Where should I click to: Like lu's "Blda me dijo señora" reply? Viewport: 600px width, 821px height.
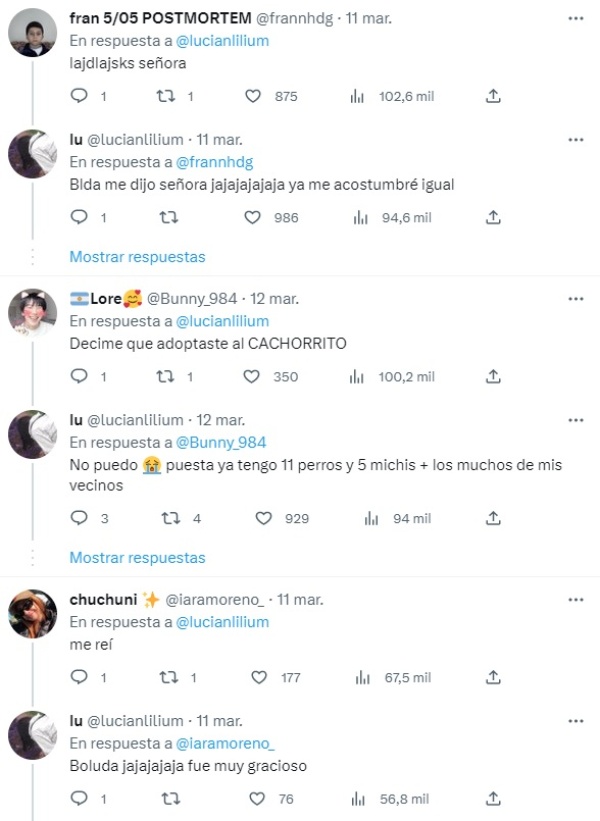pos(253,217)
